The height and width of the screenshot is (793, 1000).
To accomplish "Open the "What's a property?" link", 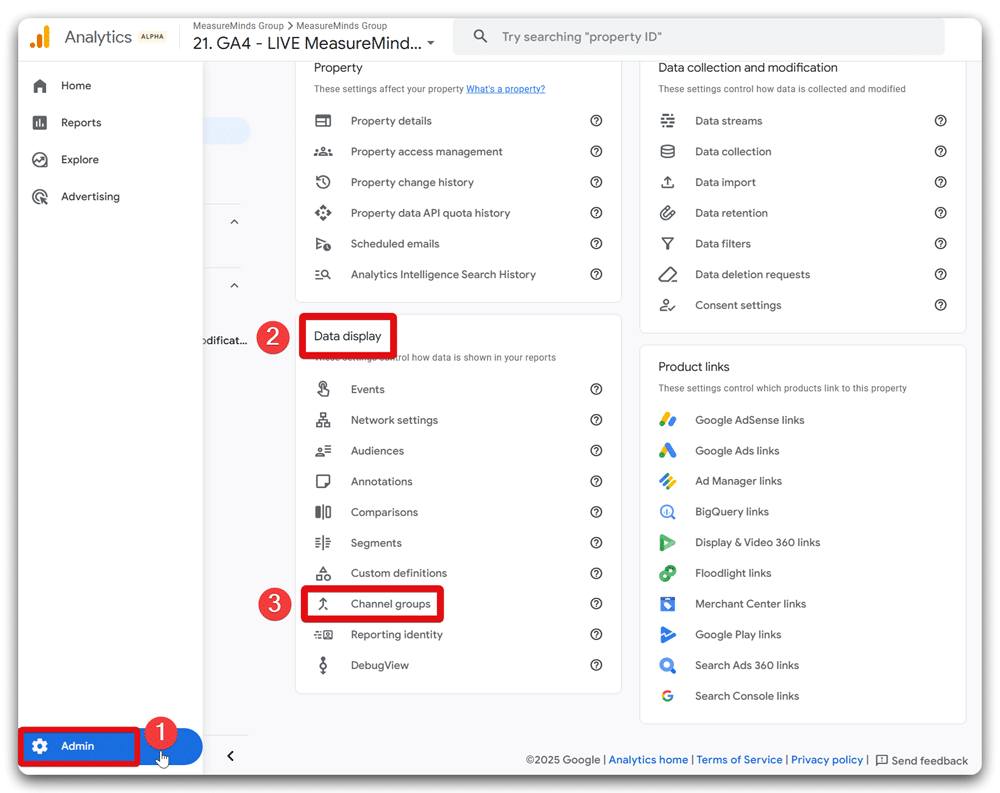I will coord(505,89).
